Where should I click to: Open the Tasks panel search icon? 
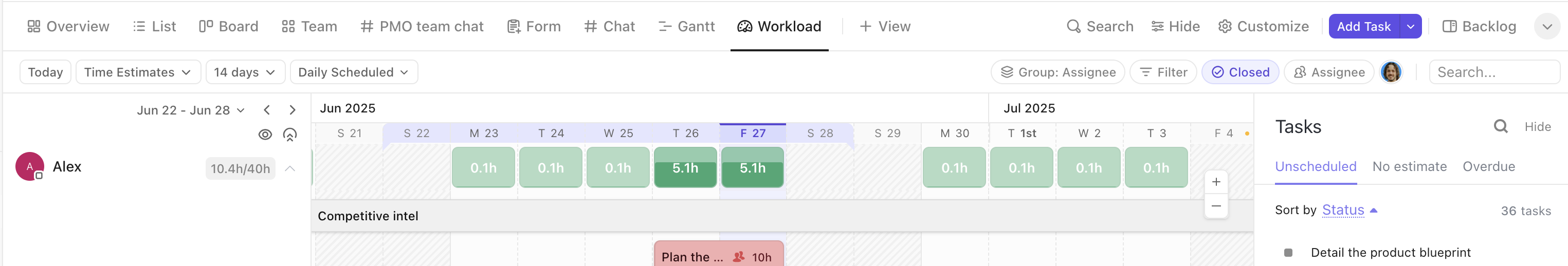point(1500,127)
